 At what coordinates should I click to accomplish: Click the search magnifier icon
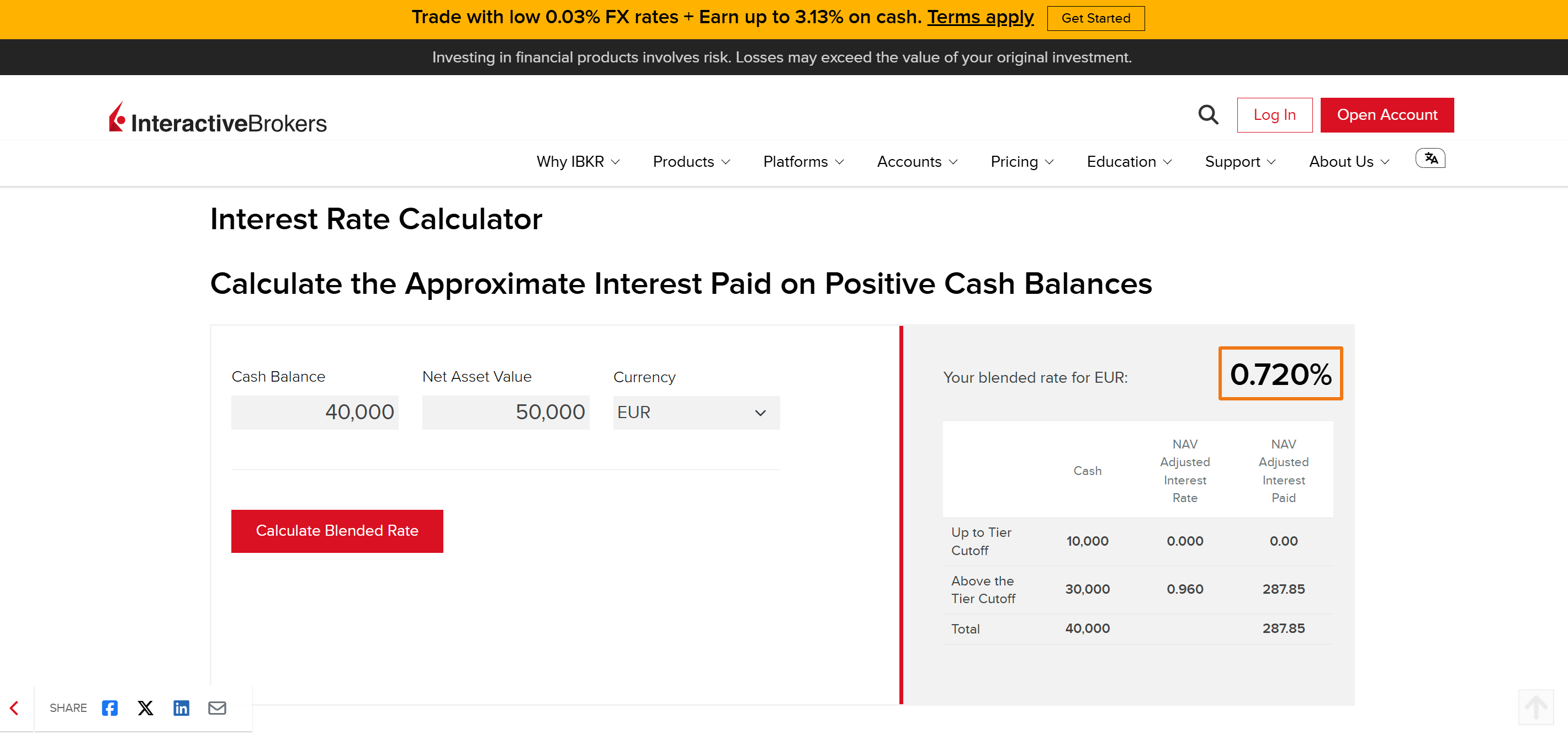coord(1208,114)
